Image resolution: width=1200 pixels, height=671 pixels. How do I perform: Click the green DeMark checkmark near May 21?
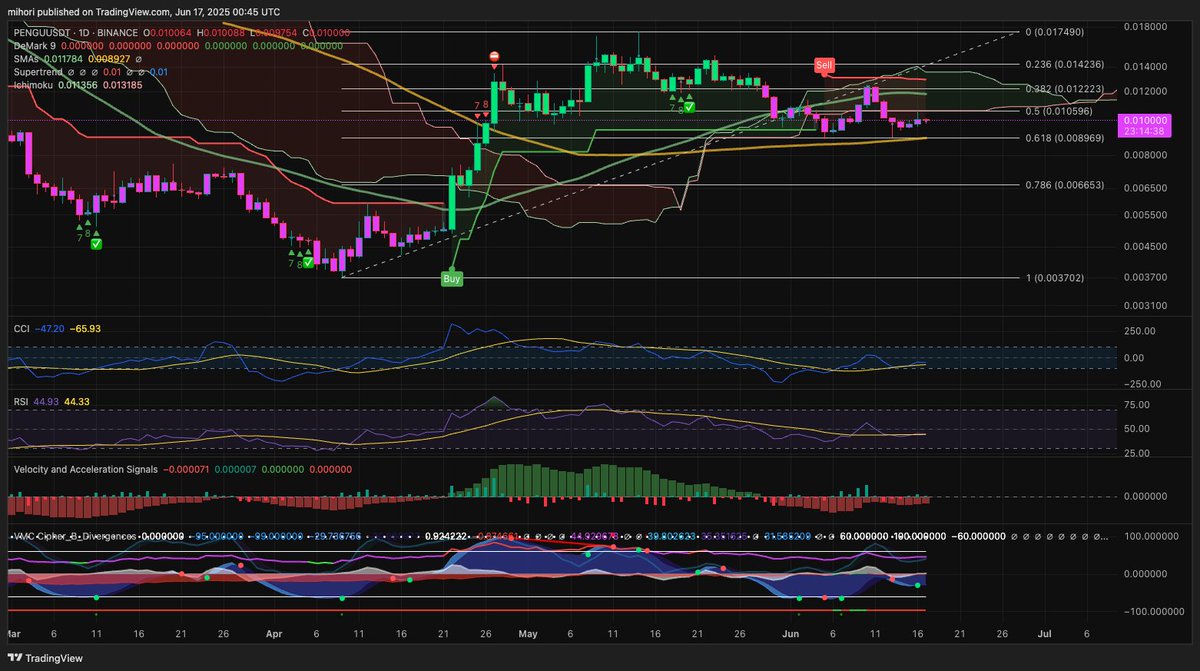[x=689, y=105]
